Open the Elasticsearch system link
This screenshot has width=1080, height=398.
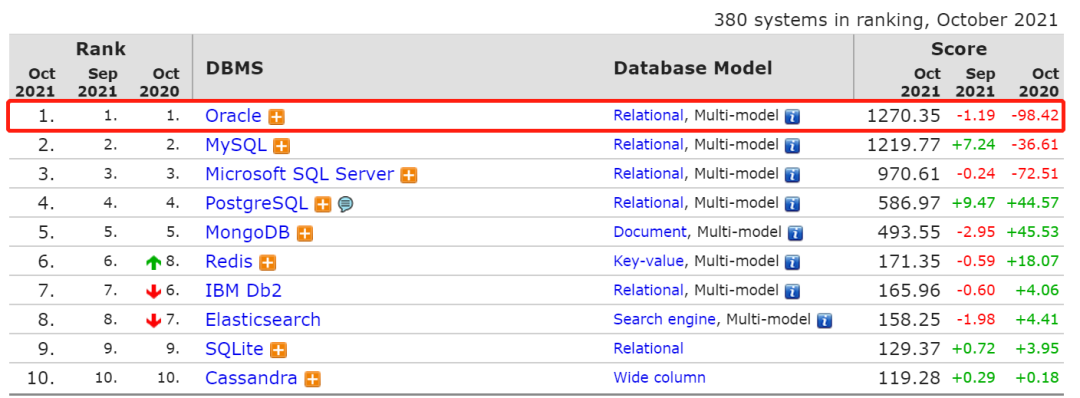(263, 320)
